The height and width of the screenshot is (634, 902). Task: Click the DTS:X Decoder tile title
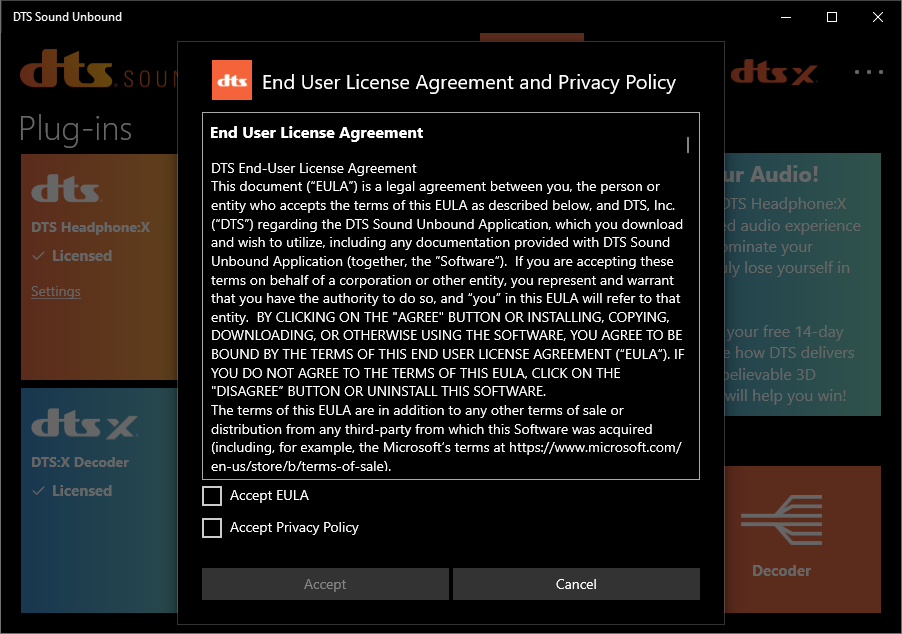tap(80, 462)
